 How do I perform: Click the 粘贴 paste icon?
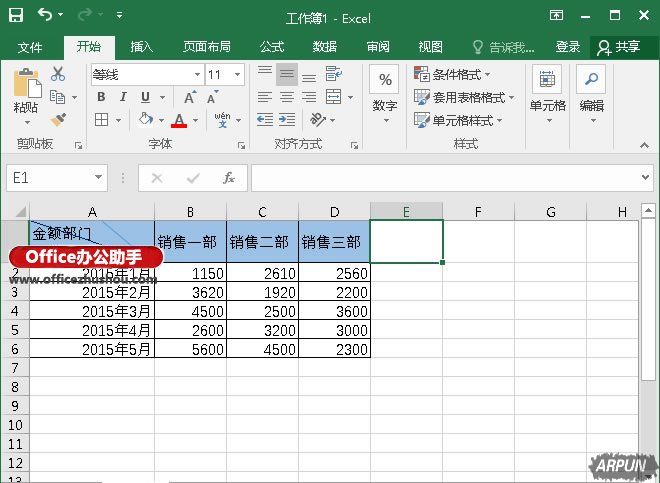click(x=27, y=83)
